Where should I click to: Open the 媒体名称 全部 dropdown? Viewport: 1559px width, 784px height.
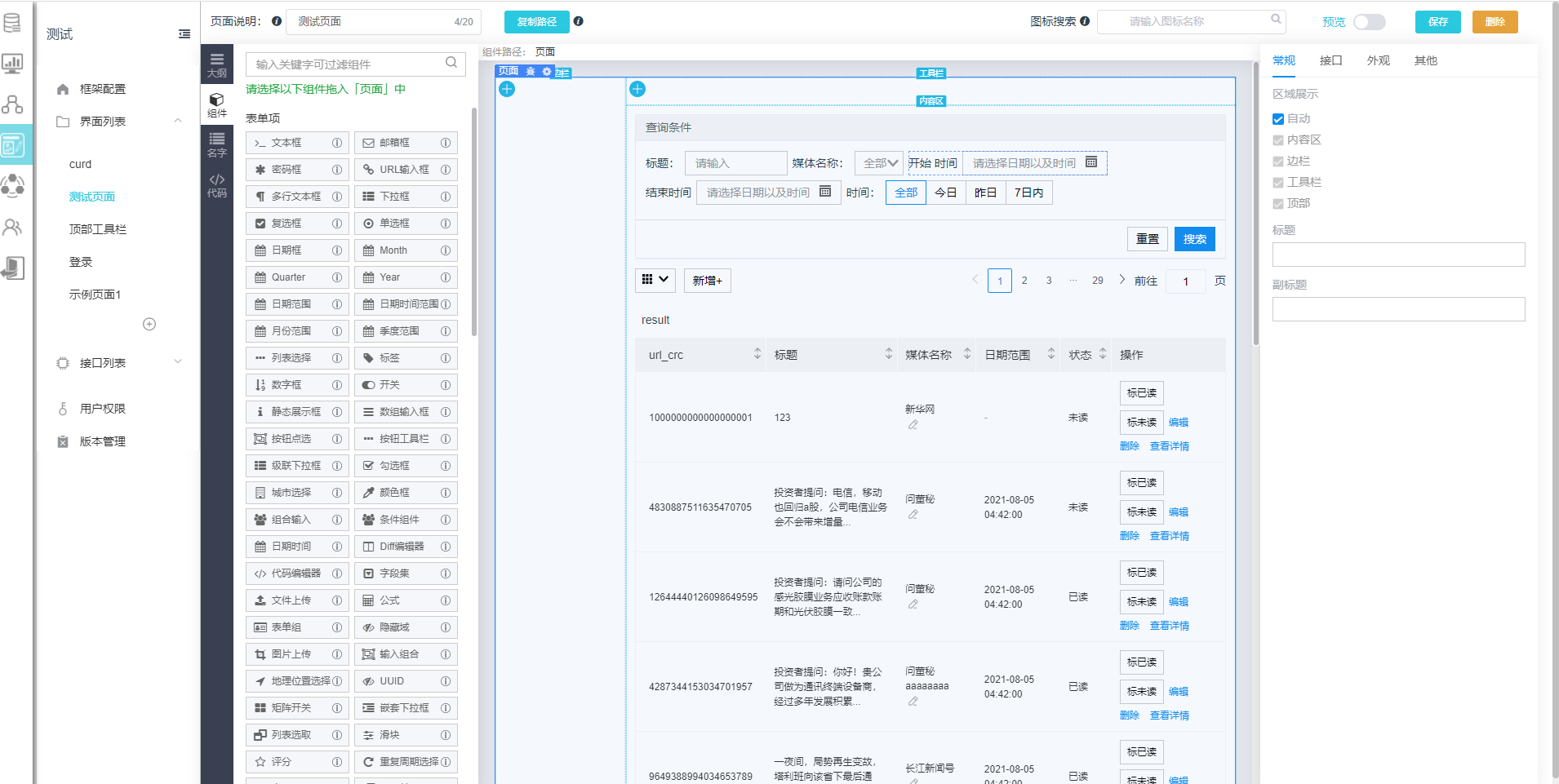click(x=879, y=163)
